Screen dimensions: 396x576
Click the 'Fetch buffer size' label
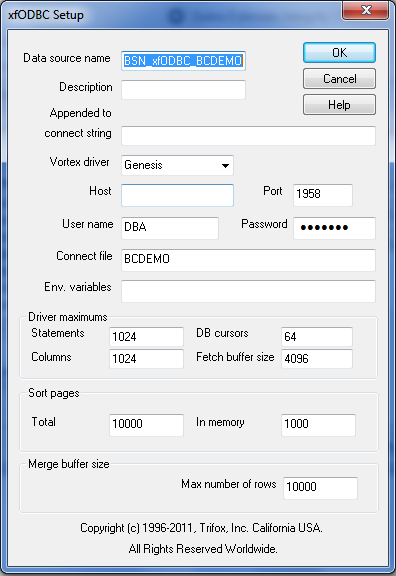[x=235, y=357]
